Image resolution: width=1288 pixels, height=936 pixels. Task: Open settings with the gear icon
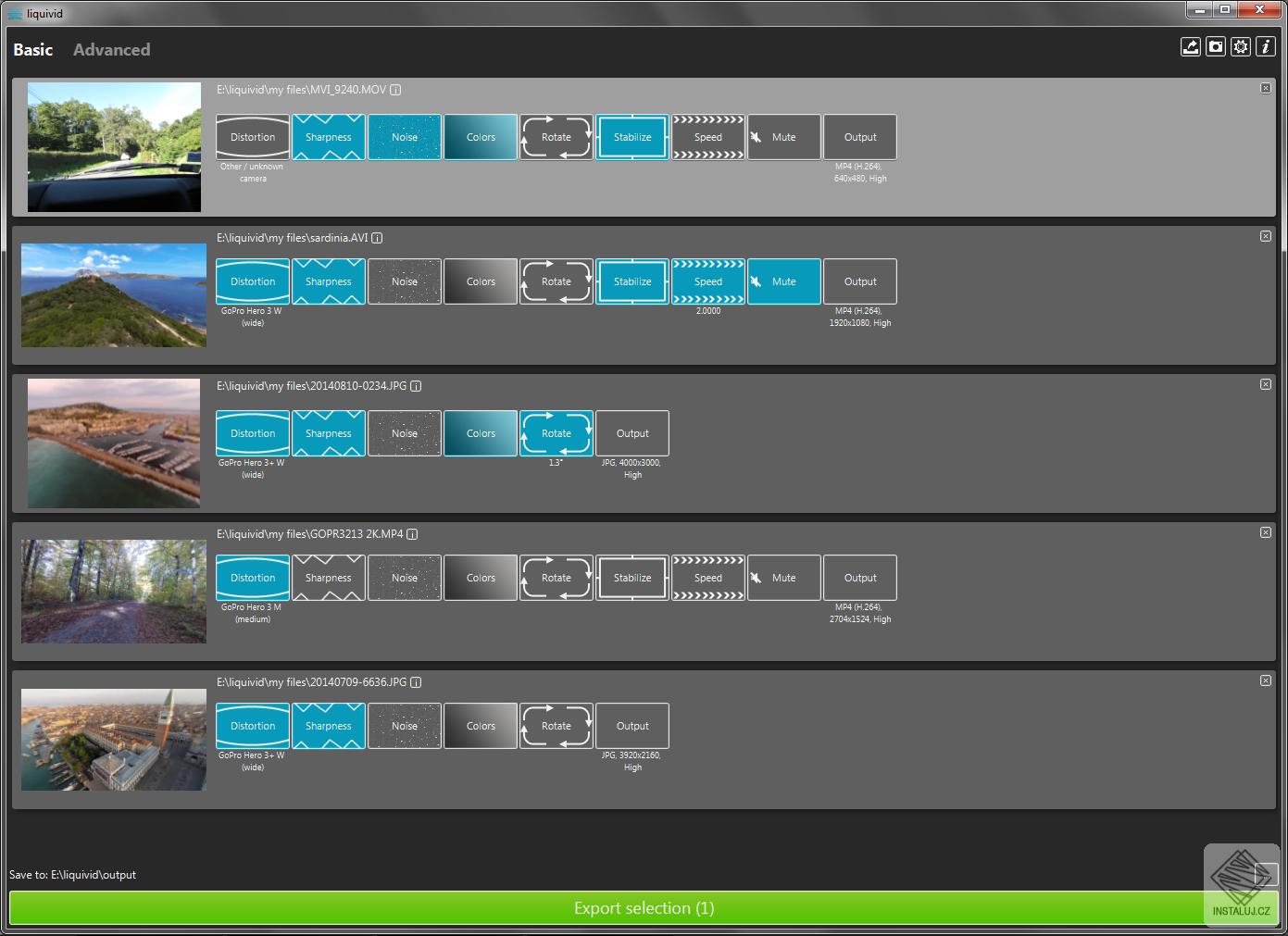coord(1241,47)
